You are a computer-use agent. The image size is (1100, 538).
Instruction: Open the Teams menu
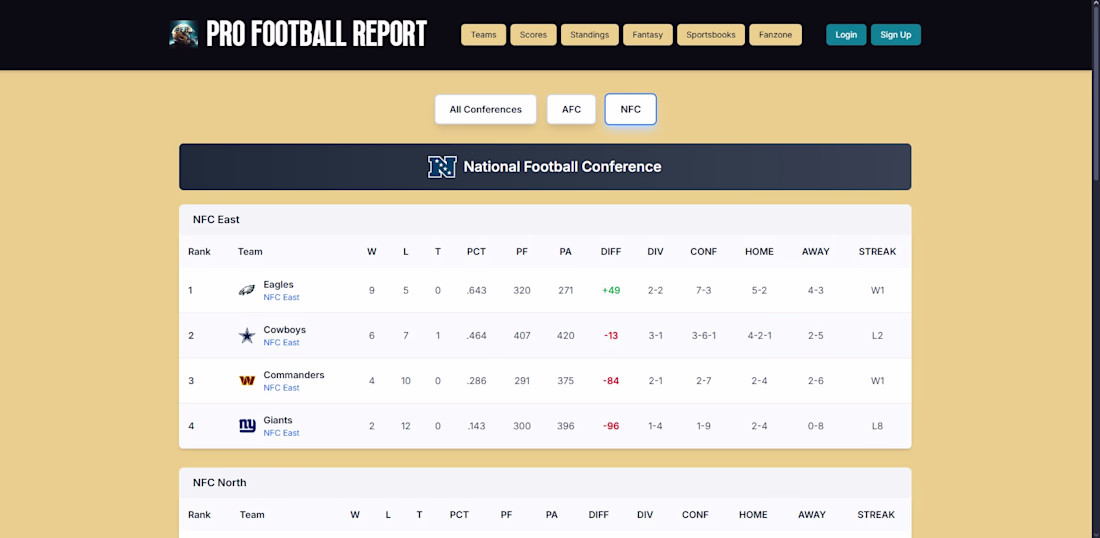483,35
